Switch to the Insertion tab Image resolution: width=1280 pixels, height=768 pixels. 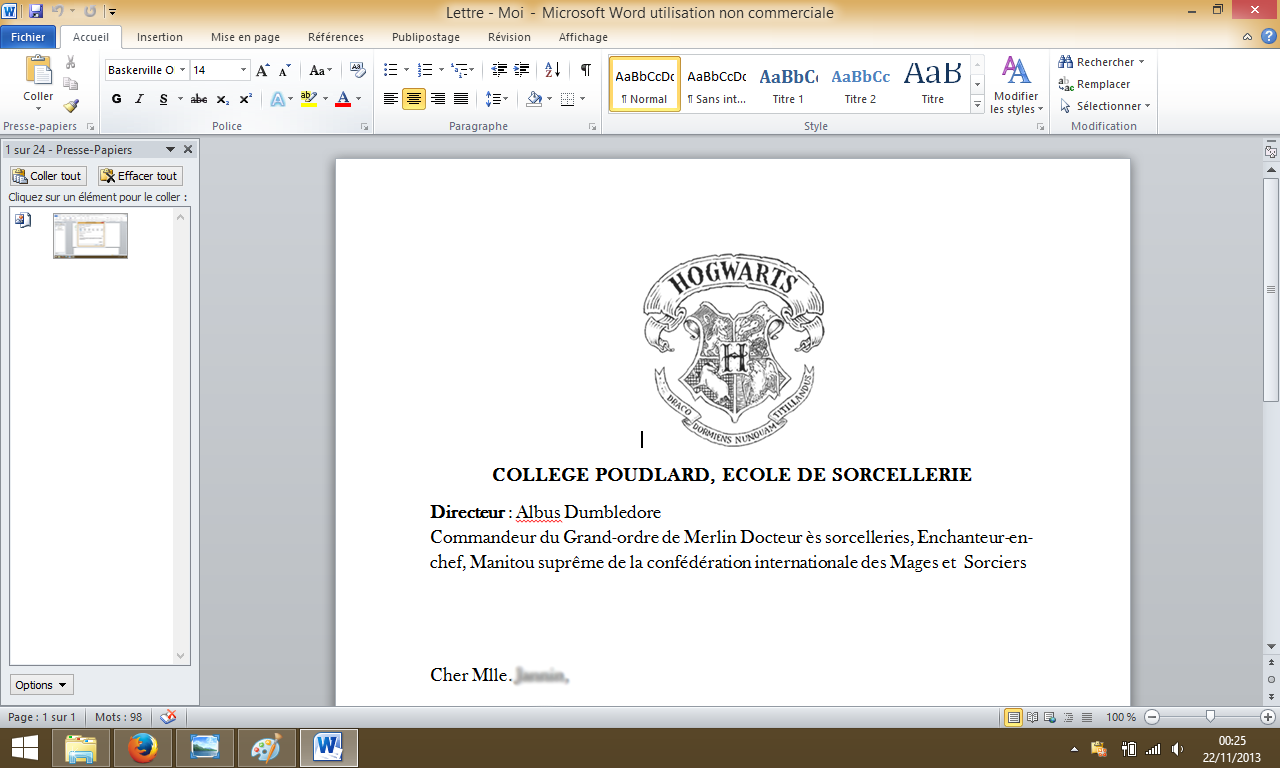[160, 37]
